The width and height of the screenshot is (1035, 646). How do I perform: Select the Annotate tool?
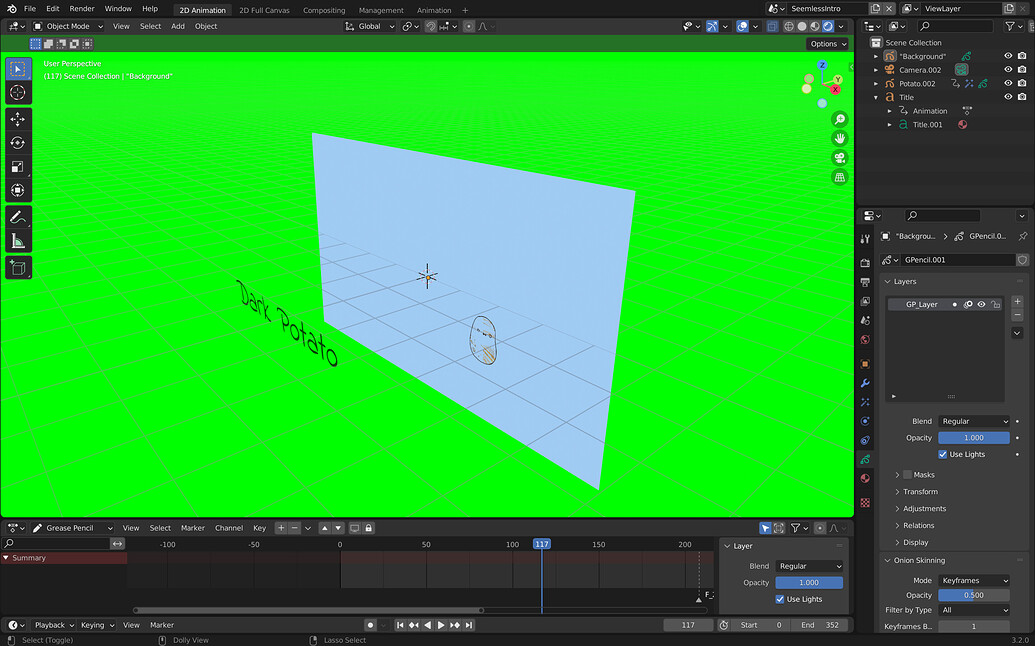pyautogui.click(x=16, y=217)
